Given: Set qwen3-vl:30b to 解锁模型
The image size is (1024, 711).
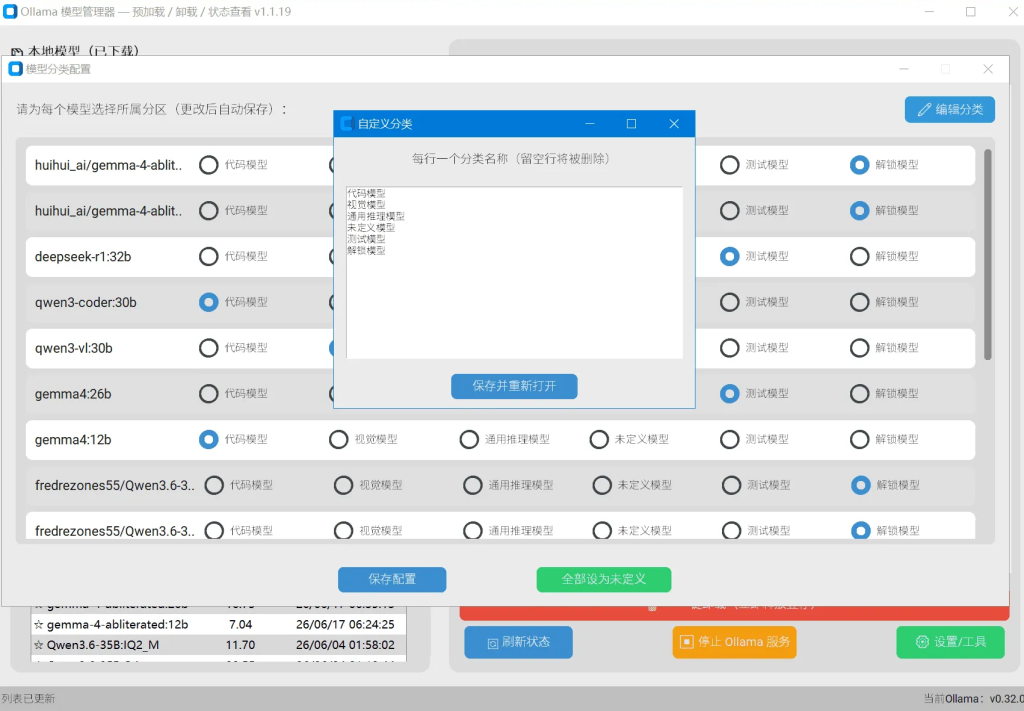Looking at the screenshot, I should click(x=859, y=348).
